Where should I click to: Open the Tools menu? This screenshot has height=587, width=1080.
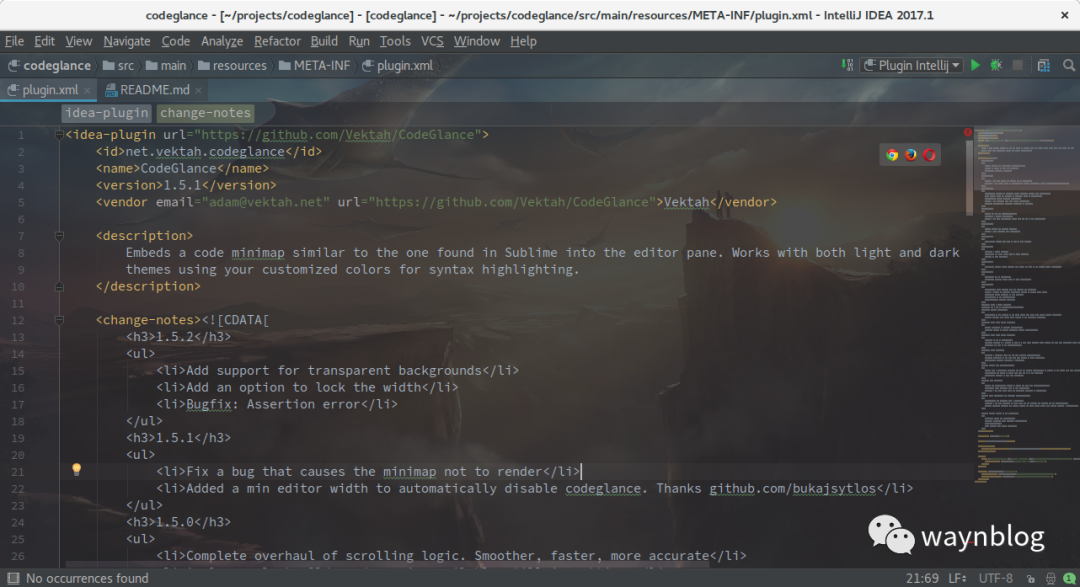coord(395,41)
